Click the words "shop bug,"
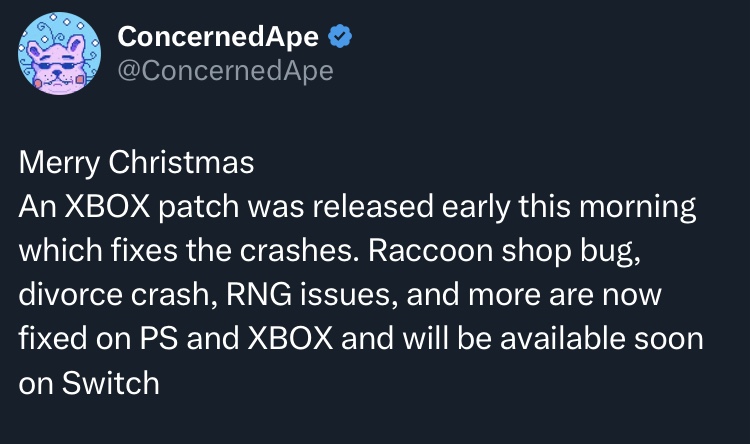Image resolution: width=750 pixels, height=444 pixels. tap(571, 252)
